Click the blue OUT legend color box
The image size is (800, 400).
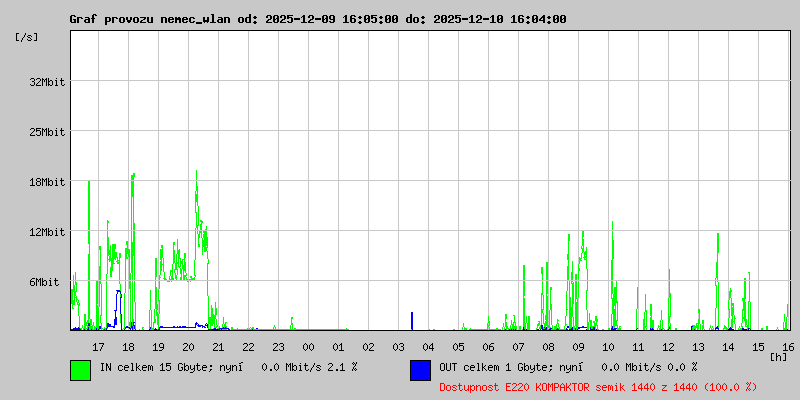[x=420, y=370]
